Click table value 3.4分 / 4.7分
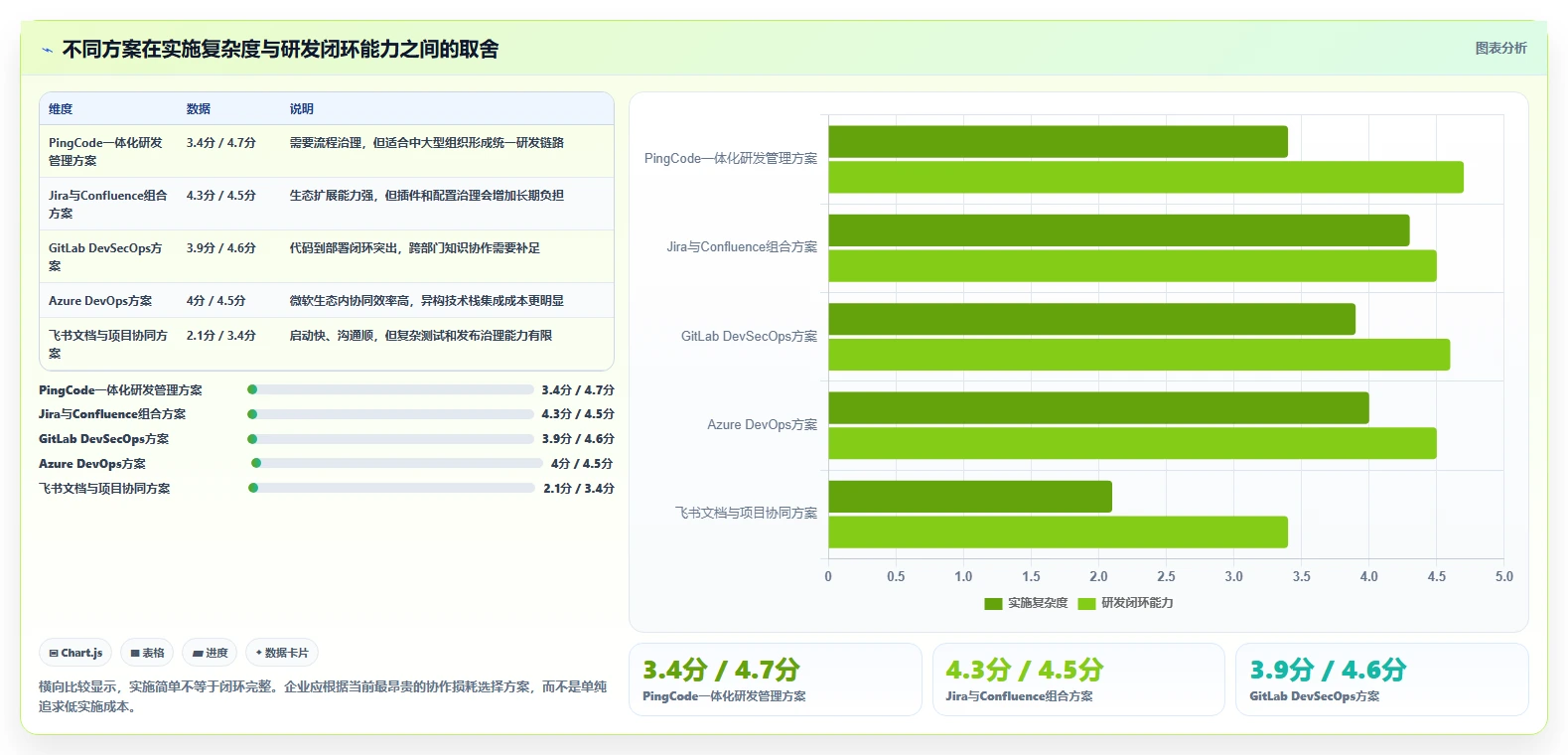This screenshot has width=1568, height=755. 221,143
